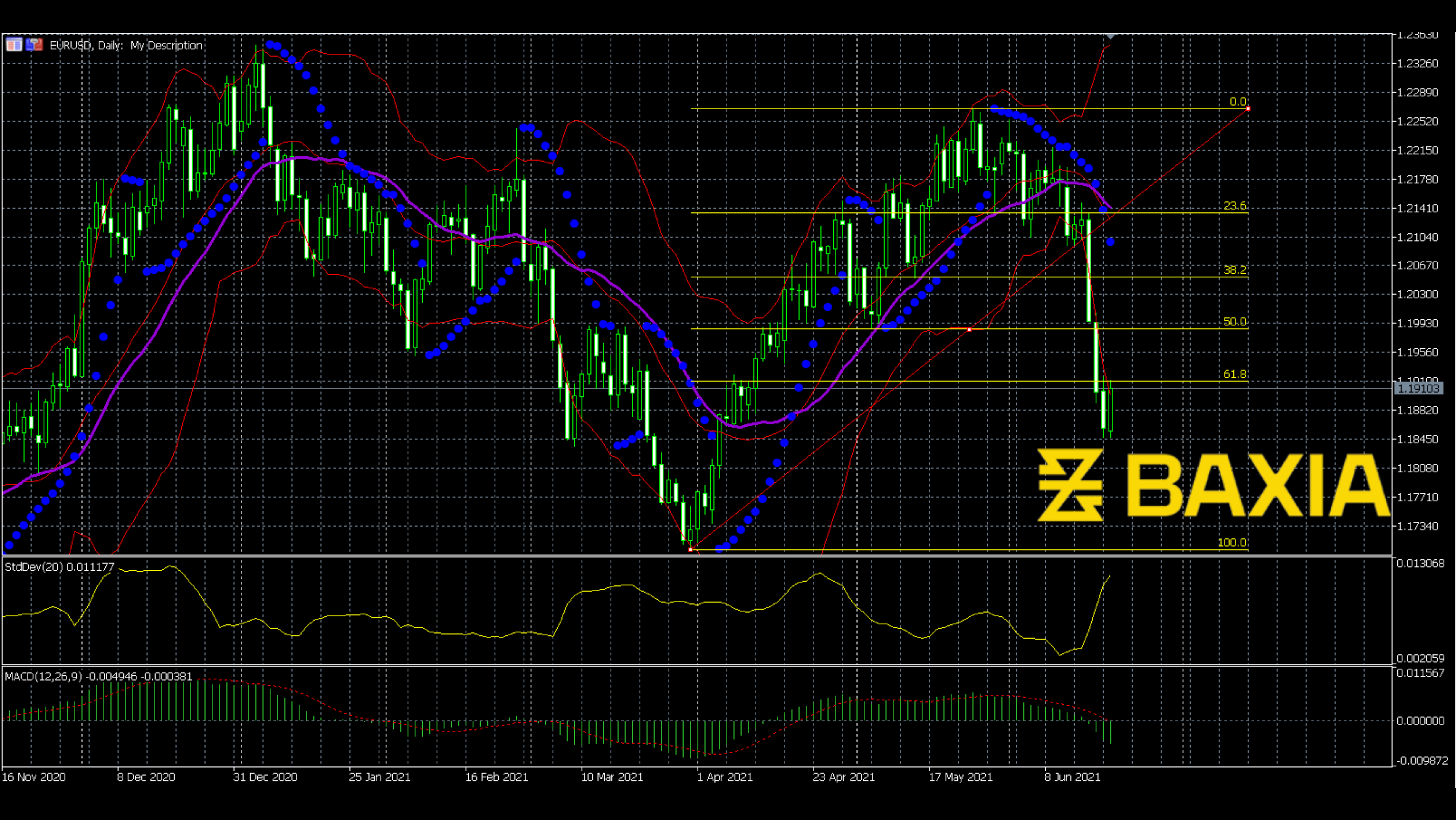Click the EURUSD, Daily: My Description title
The width and height of the screenshot is (1456, 820).
(126, 45)
